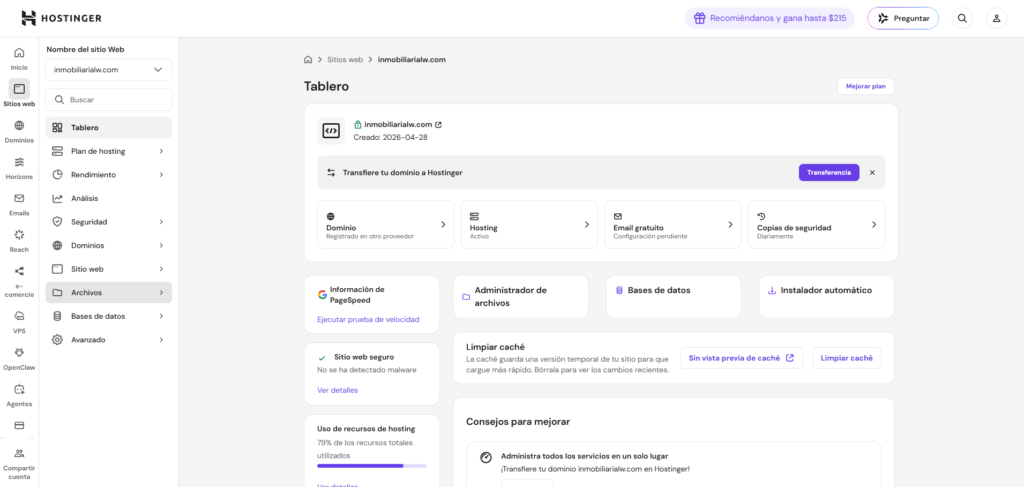
Task: Expand Rendimiento menu
Action: pyautogui.click(x=108, y=174)
